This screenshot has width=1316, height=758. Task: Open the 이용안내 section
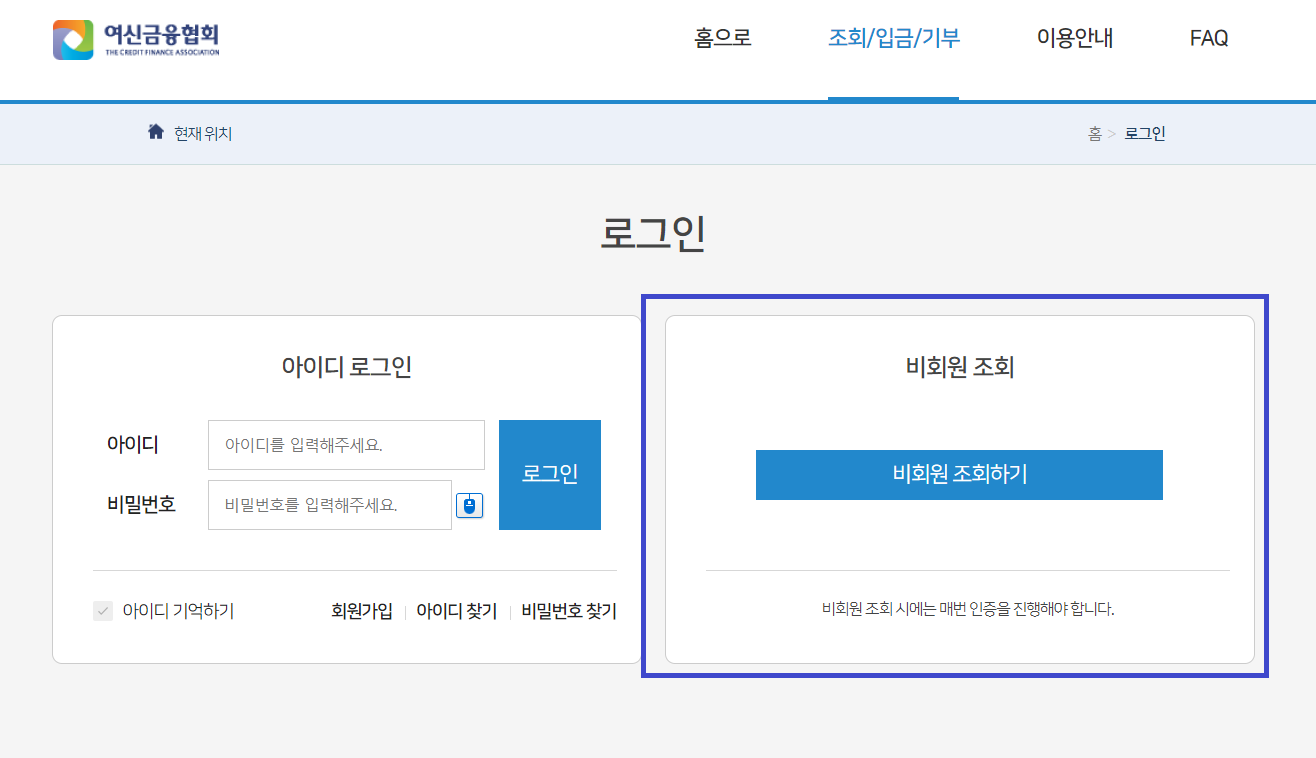(1074, 37)
